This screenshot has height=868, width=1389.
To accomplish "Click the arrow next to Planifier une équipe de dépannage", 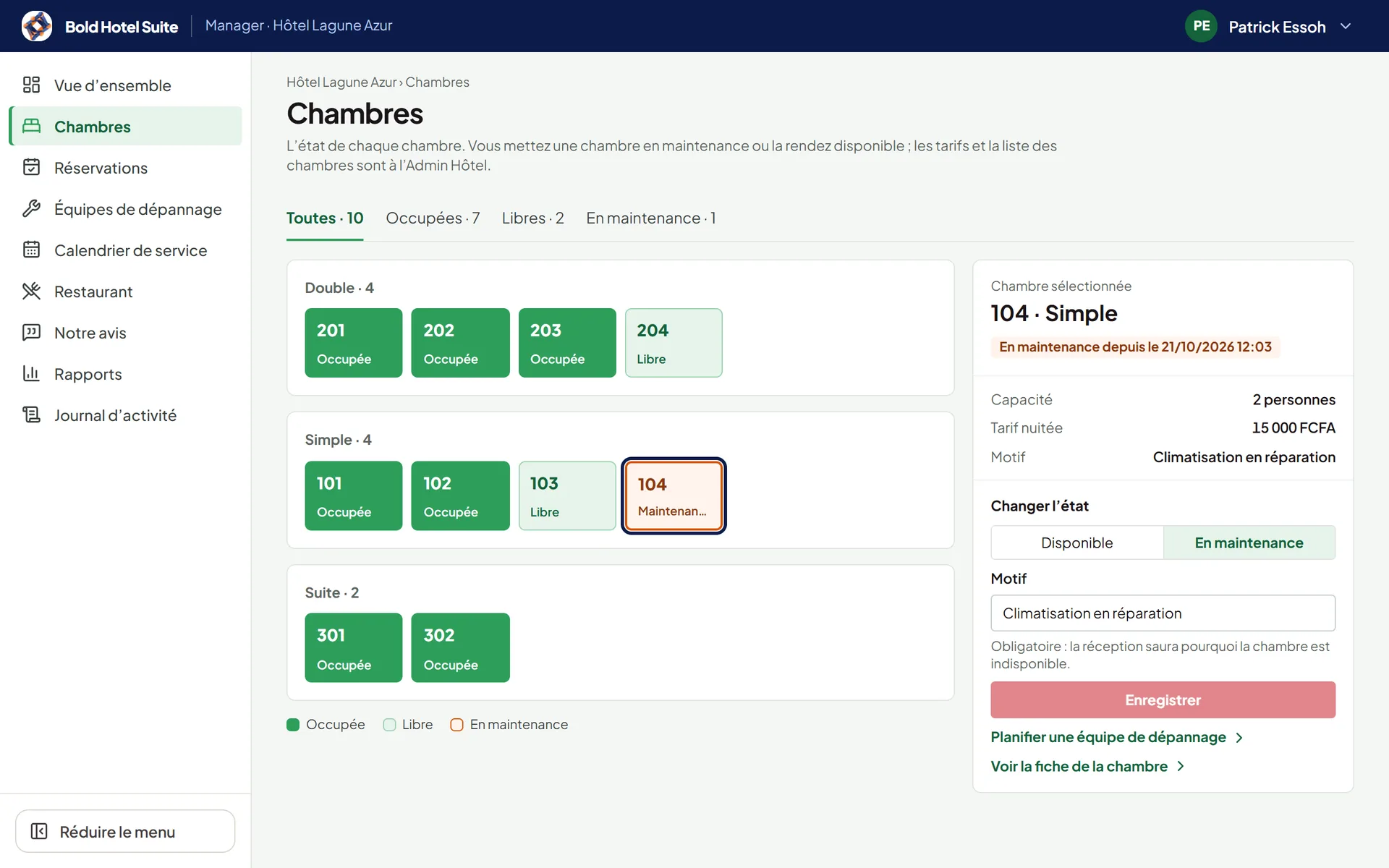I will tap(1239, 738).
